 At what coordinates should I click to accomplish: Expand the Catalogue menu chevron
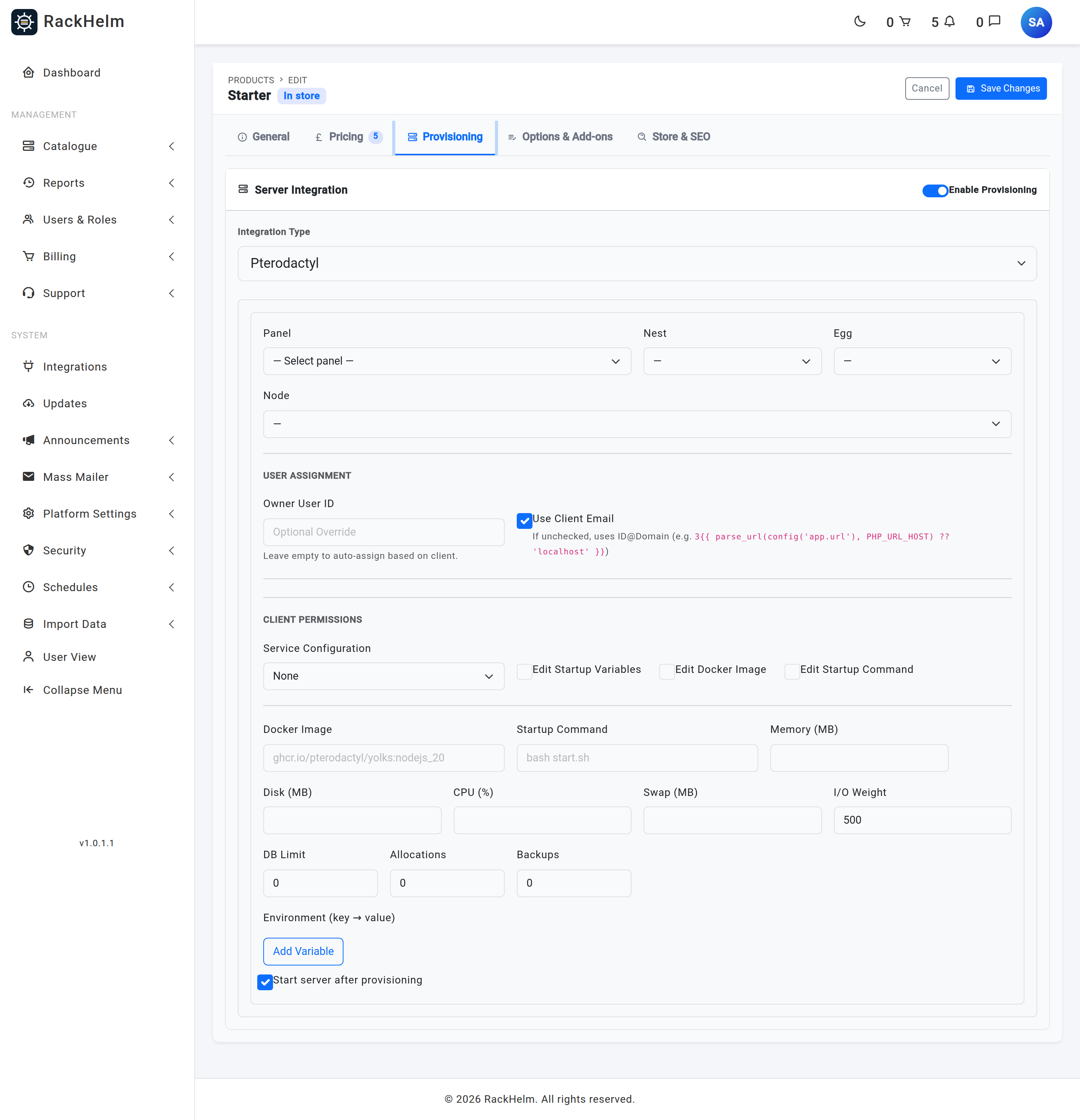click(171, 146)
